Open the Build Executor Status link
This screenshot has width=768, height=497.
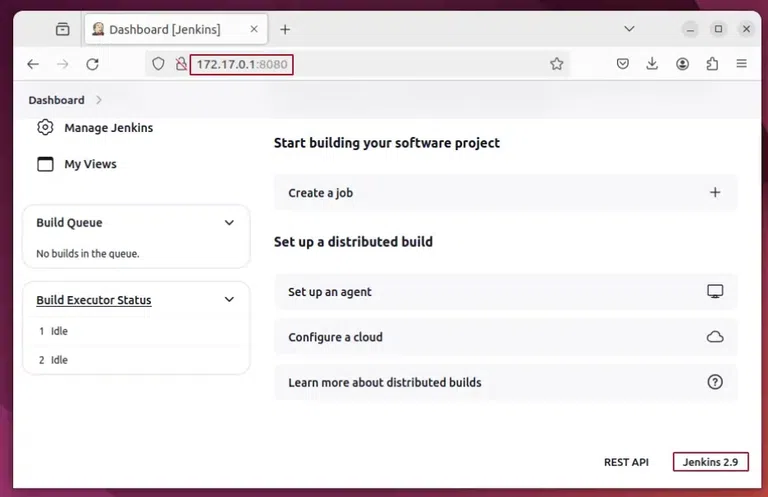pos(94,300)
